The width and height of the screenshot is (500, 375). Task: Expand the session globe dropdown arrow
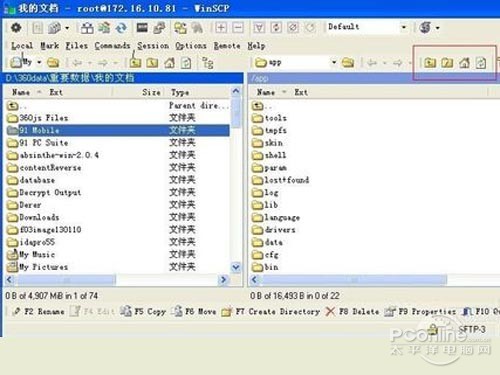[x=437, y=28]
